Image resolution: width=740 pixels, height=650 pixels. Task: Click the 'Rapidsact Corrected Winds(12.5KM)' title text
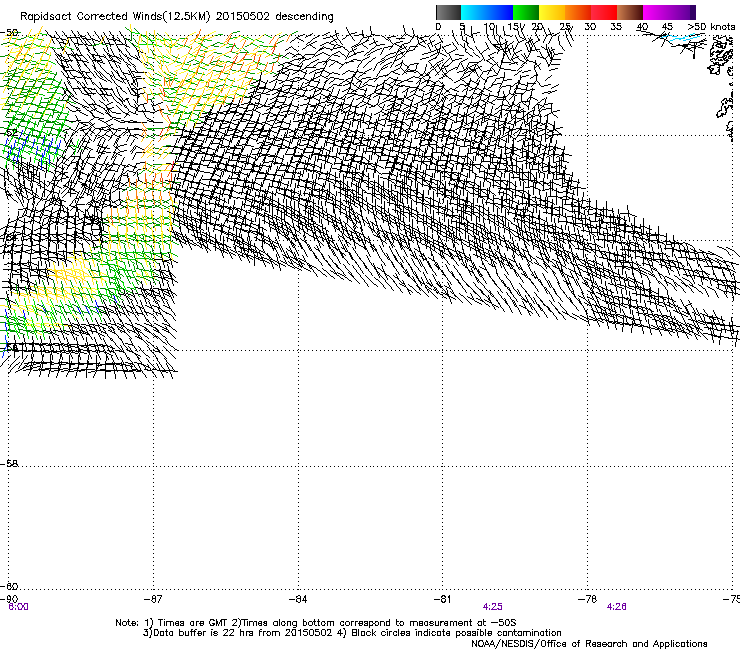click(x=115, y=17)
